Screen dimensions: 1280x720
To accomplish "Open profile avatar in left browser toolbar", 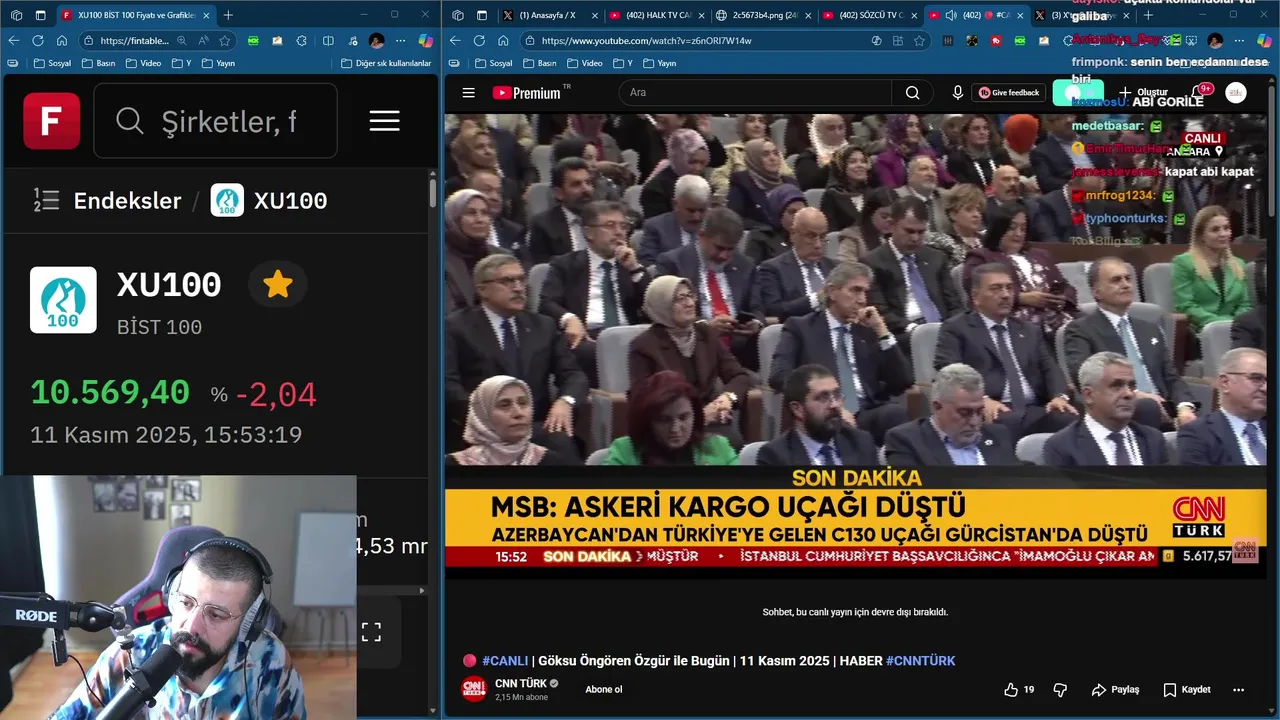I will pos(376,41).
